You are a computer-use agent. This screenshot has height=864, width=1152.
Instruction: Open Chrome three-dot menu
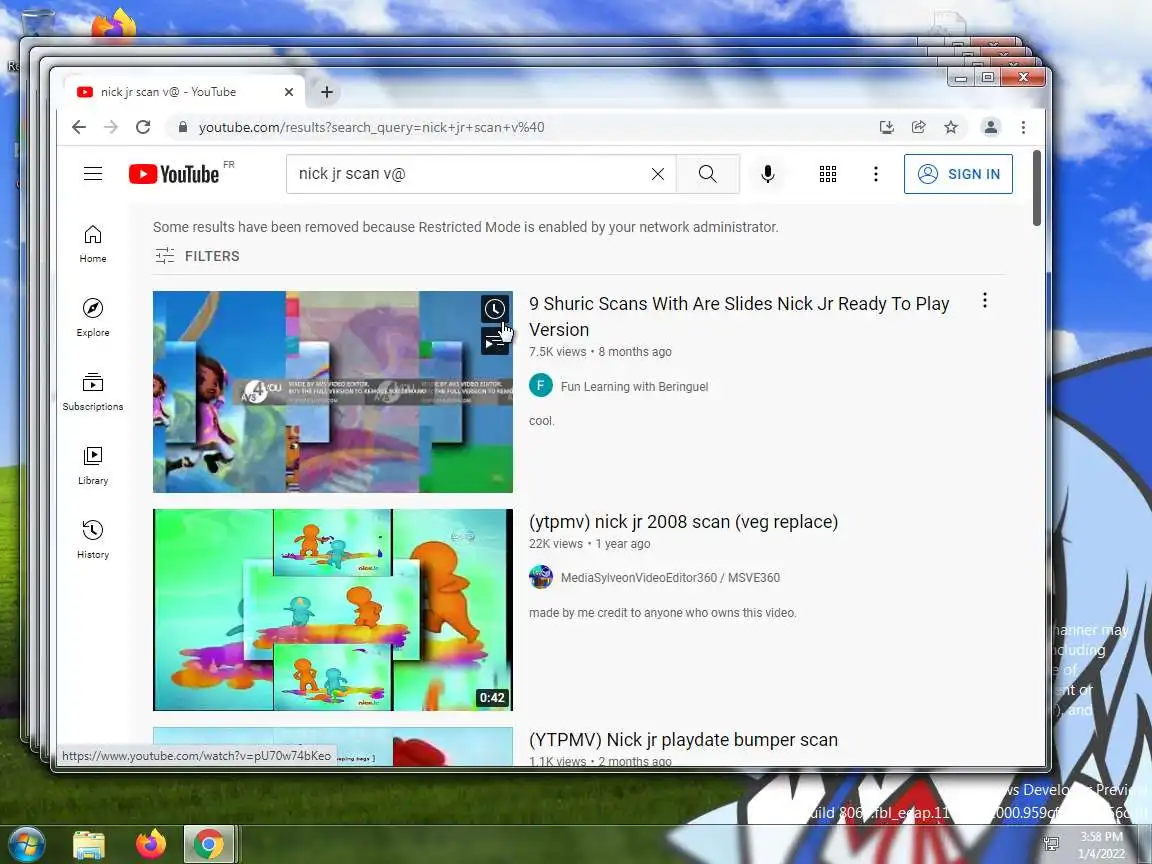pyautogui.click(x=1023, y=127)
